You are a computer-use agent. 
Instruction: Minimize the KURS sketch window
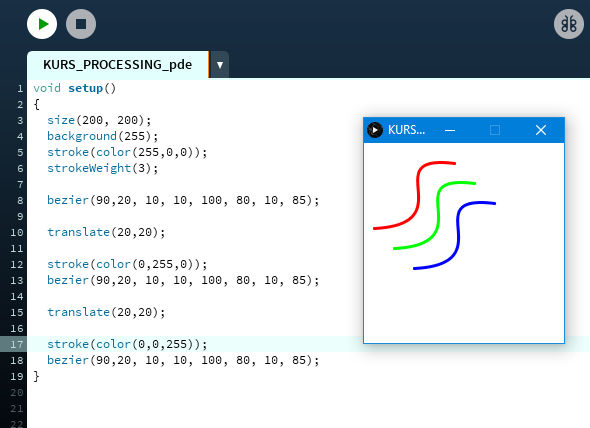click(x=450, y=130)
